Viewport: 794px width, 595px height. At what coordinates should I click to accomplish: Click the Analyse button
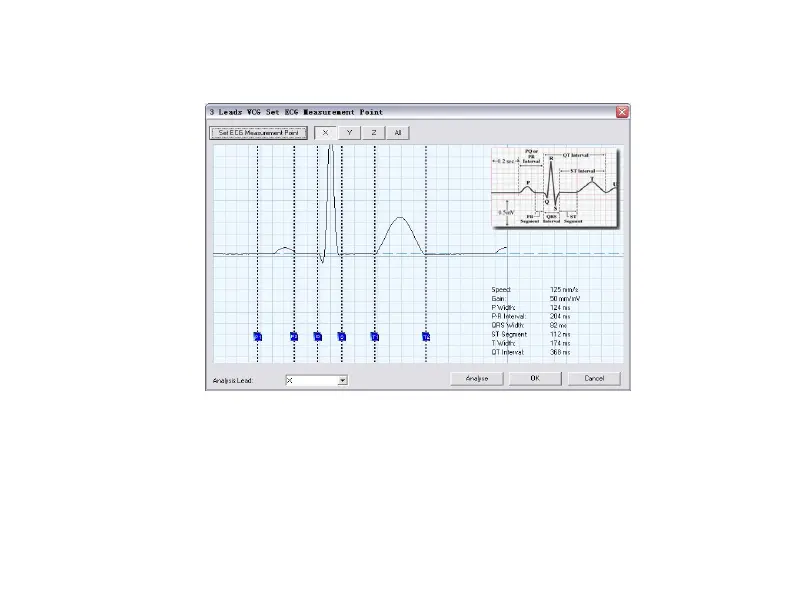[477, 378]
